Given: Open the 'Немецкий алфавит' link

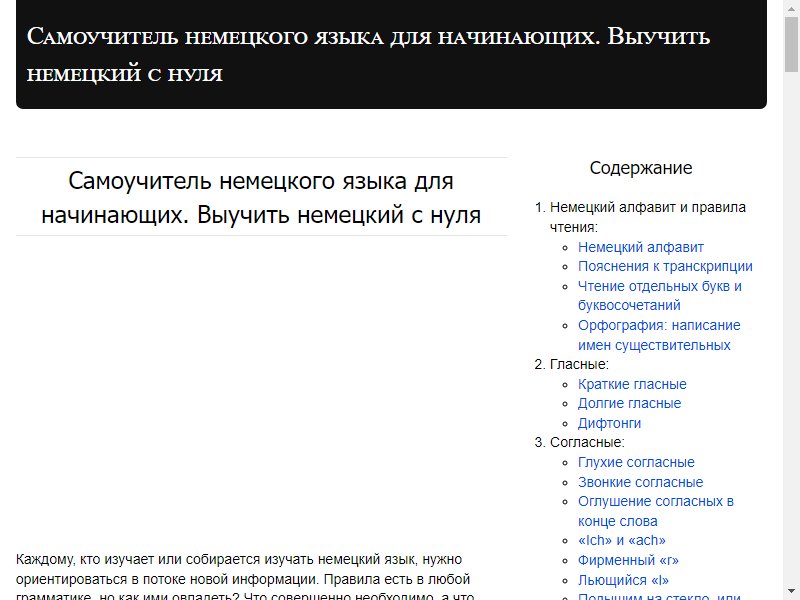Looking at the screenshot, I should [641, 247].
